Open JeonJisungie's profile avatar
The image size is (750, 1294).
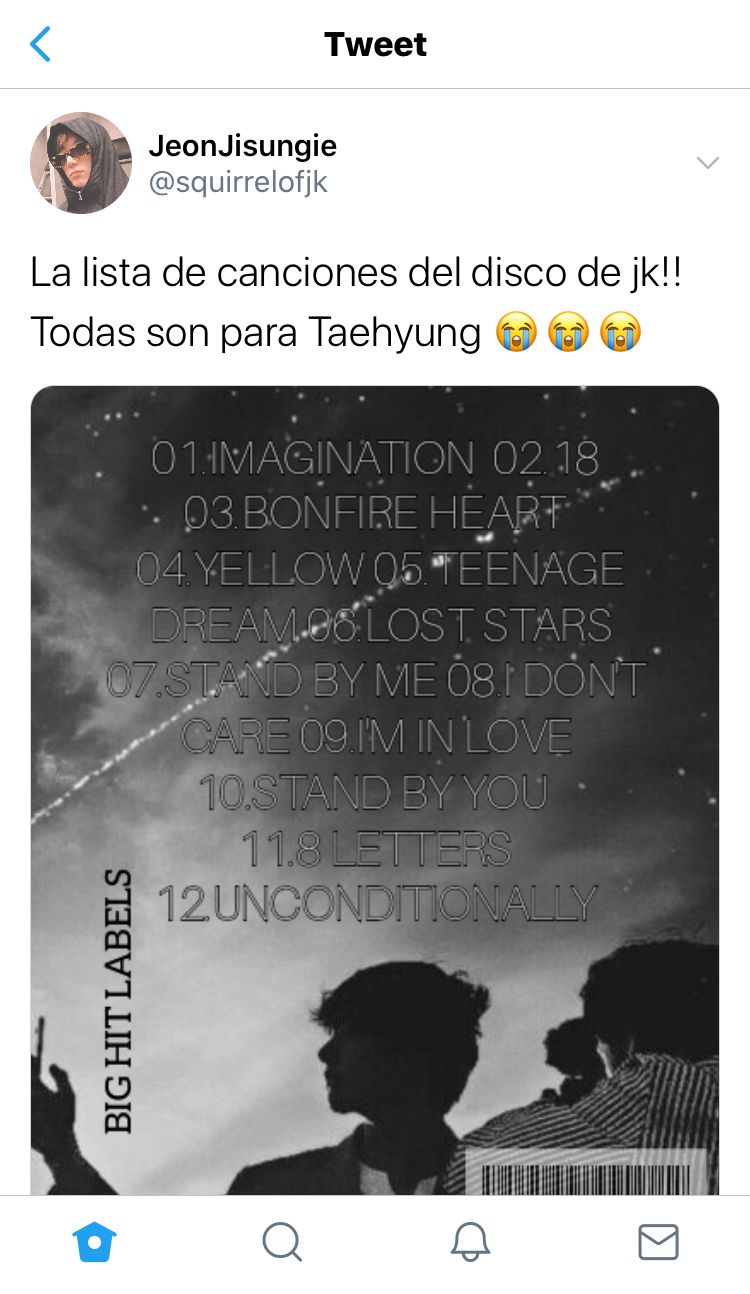81,163
